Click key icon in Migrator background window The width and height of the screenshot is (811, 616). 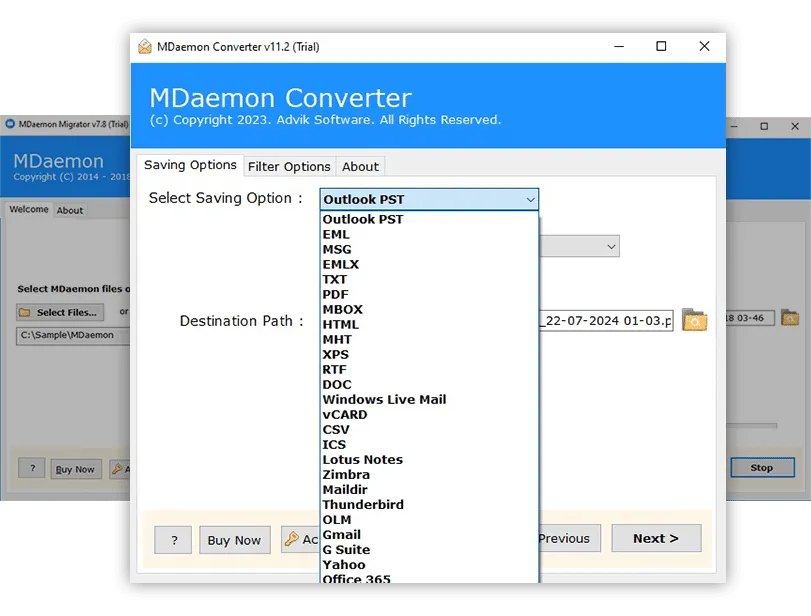click(x=117, y=469)
